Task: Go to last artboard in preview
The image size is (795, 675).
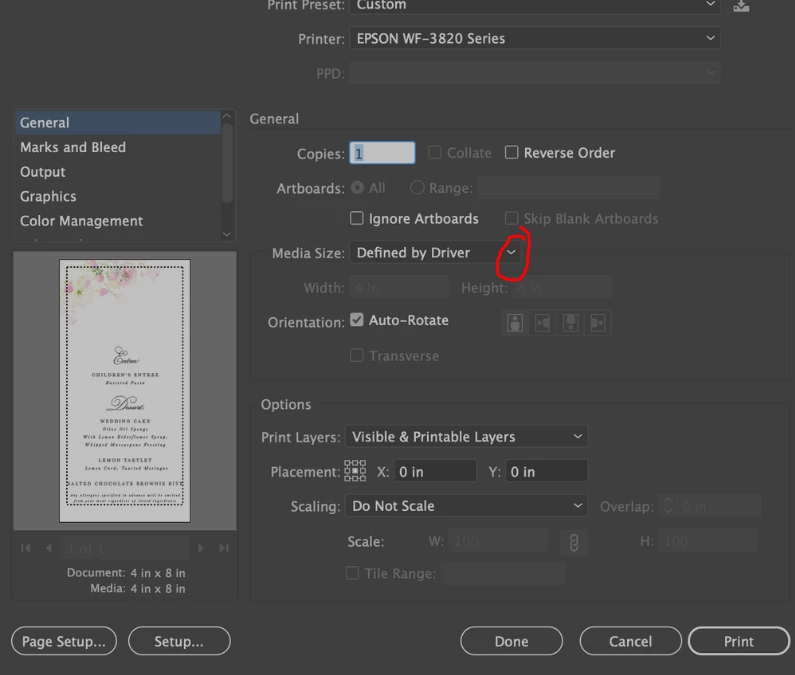Action: point(224,548)
